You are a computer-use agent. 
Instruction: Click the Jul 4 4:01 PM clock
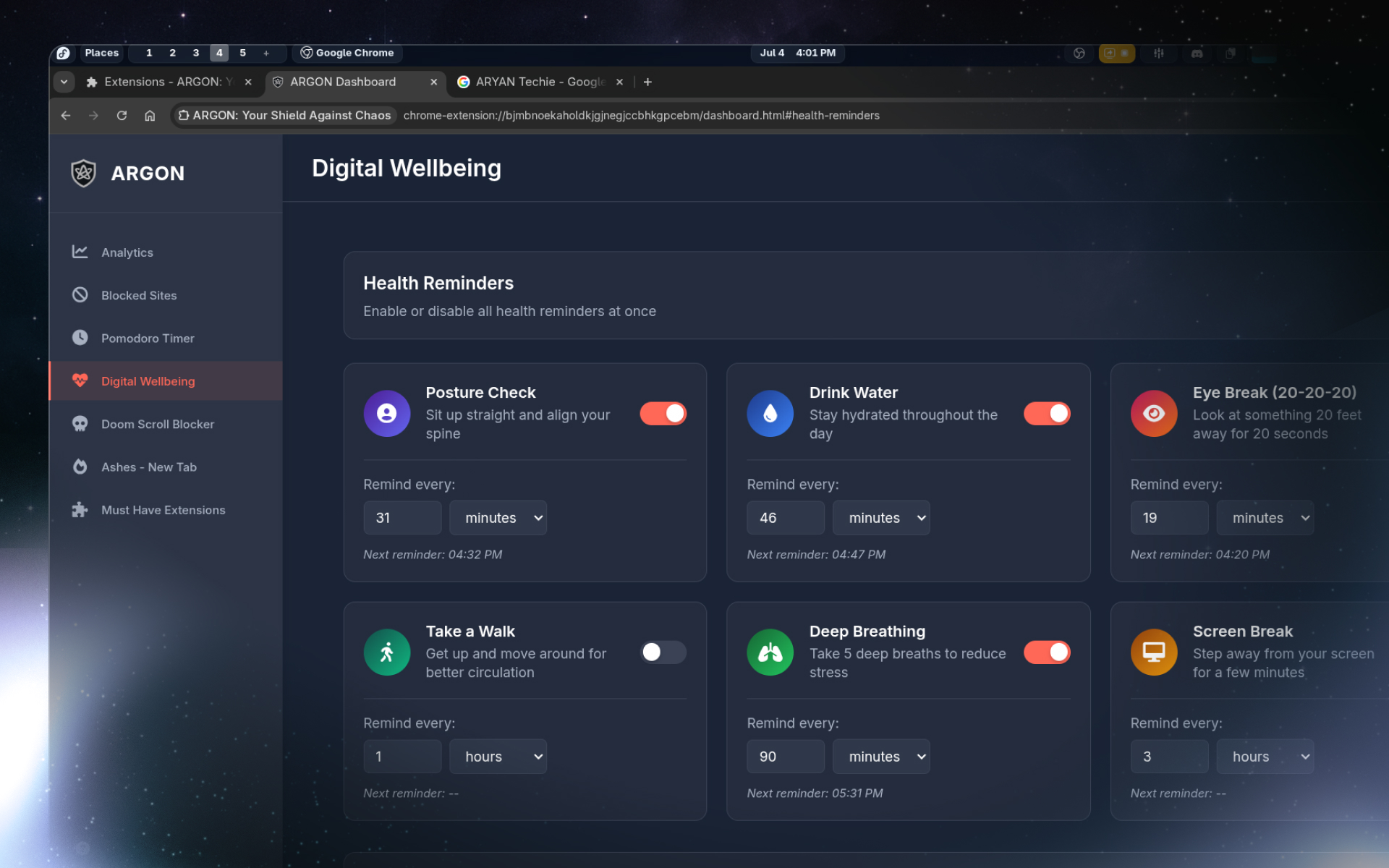click(x=797, y=53)
